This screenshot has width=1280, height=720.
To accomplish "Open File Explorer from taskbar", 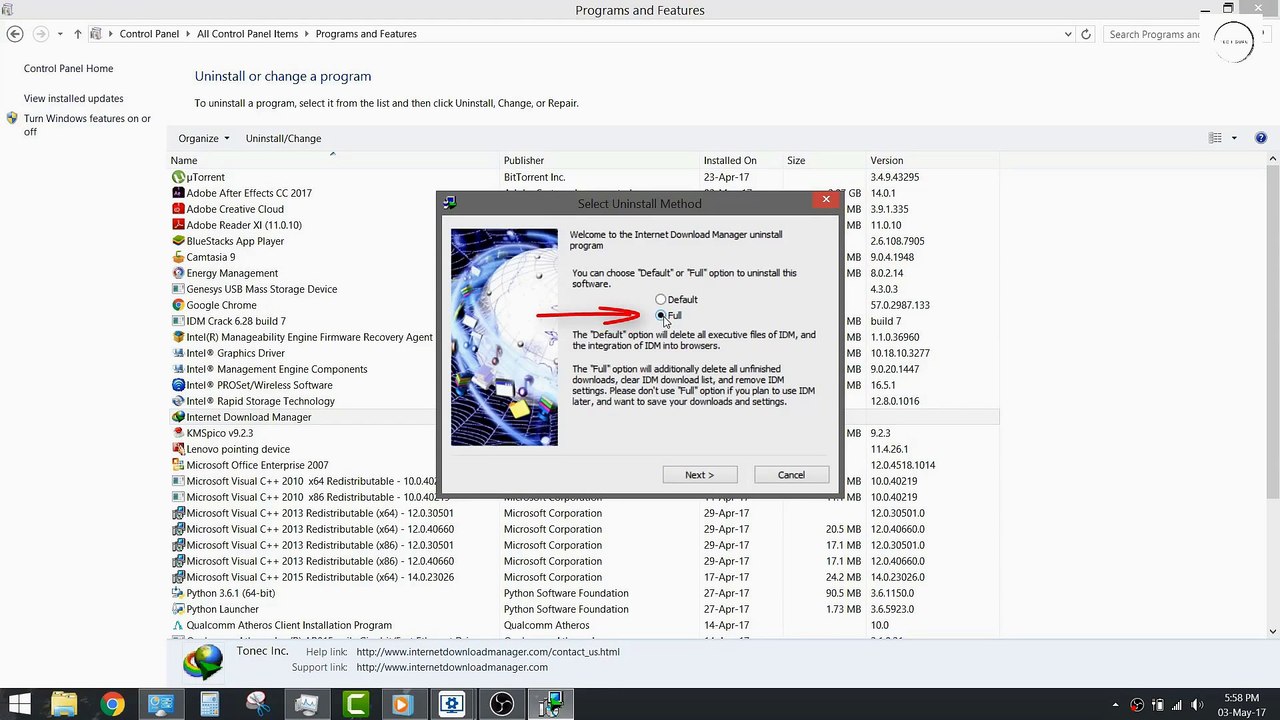I will (x=64, y=705).
